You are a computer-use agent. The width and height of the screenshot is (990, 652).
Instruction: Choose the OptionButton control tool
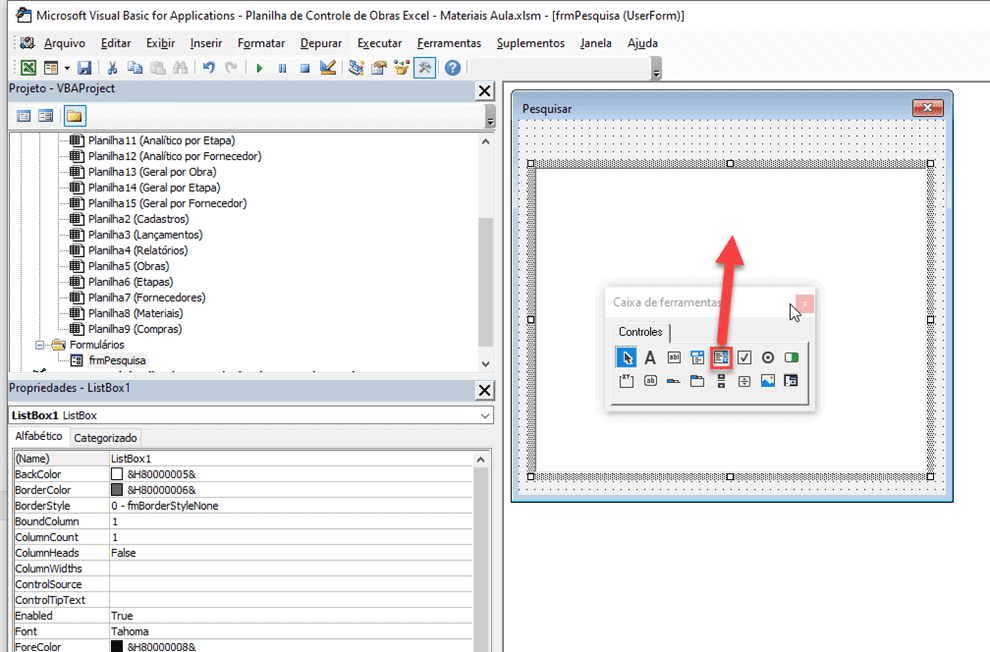768,357
